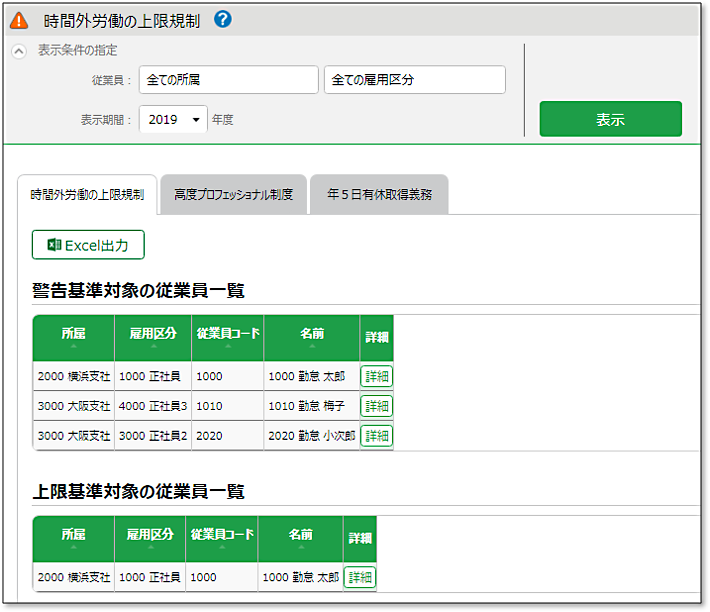Sort warning list by 従業員コード column
The width and height of the screenshot is (710, 612).
click(228, 338)
